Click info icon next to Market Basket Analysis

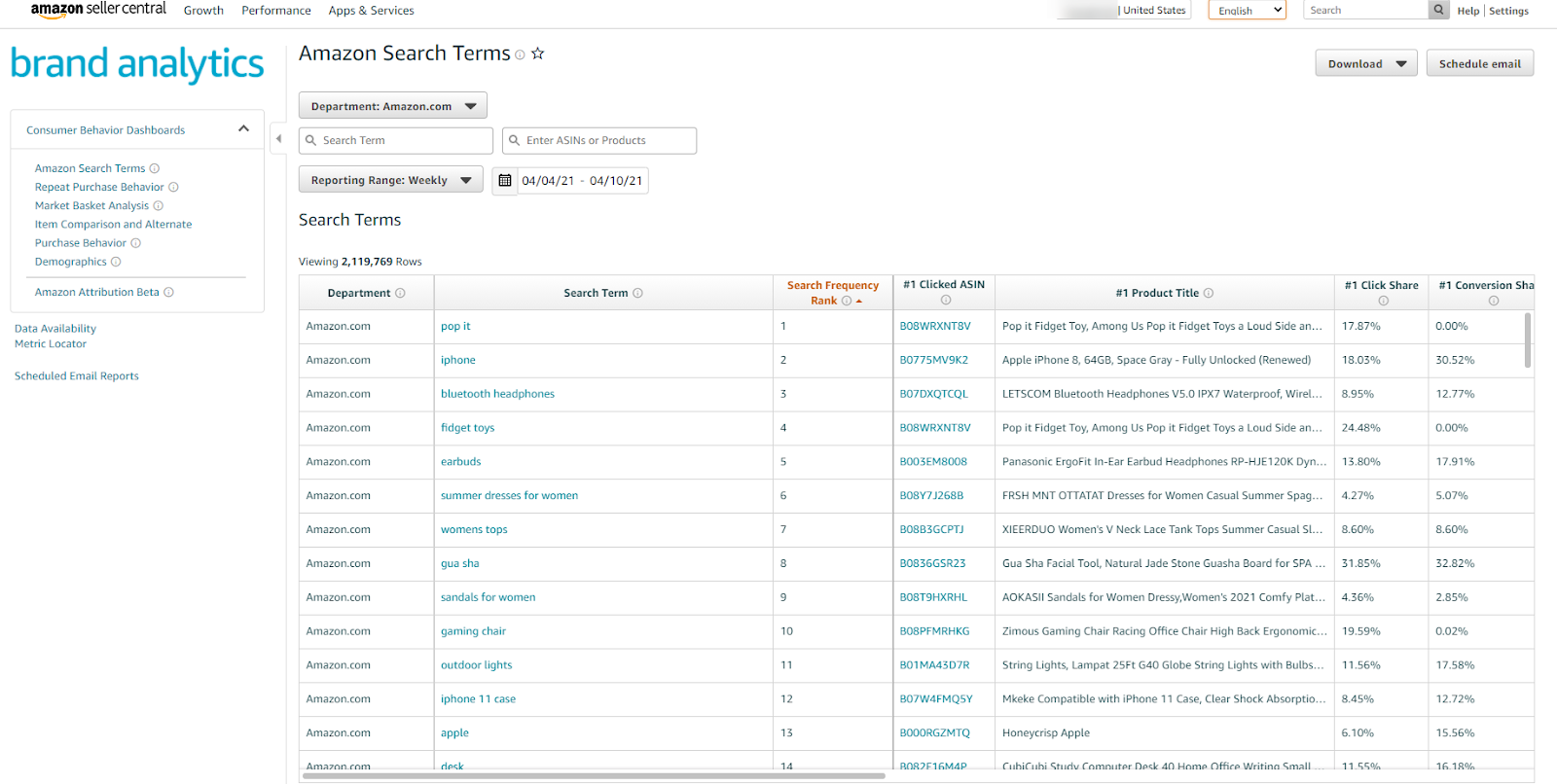158,205
